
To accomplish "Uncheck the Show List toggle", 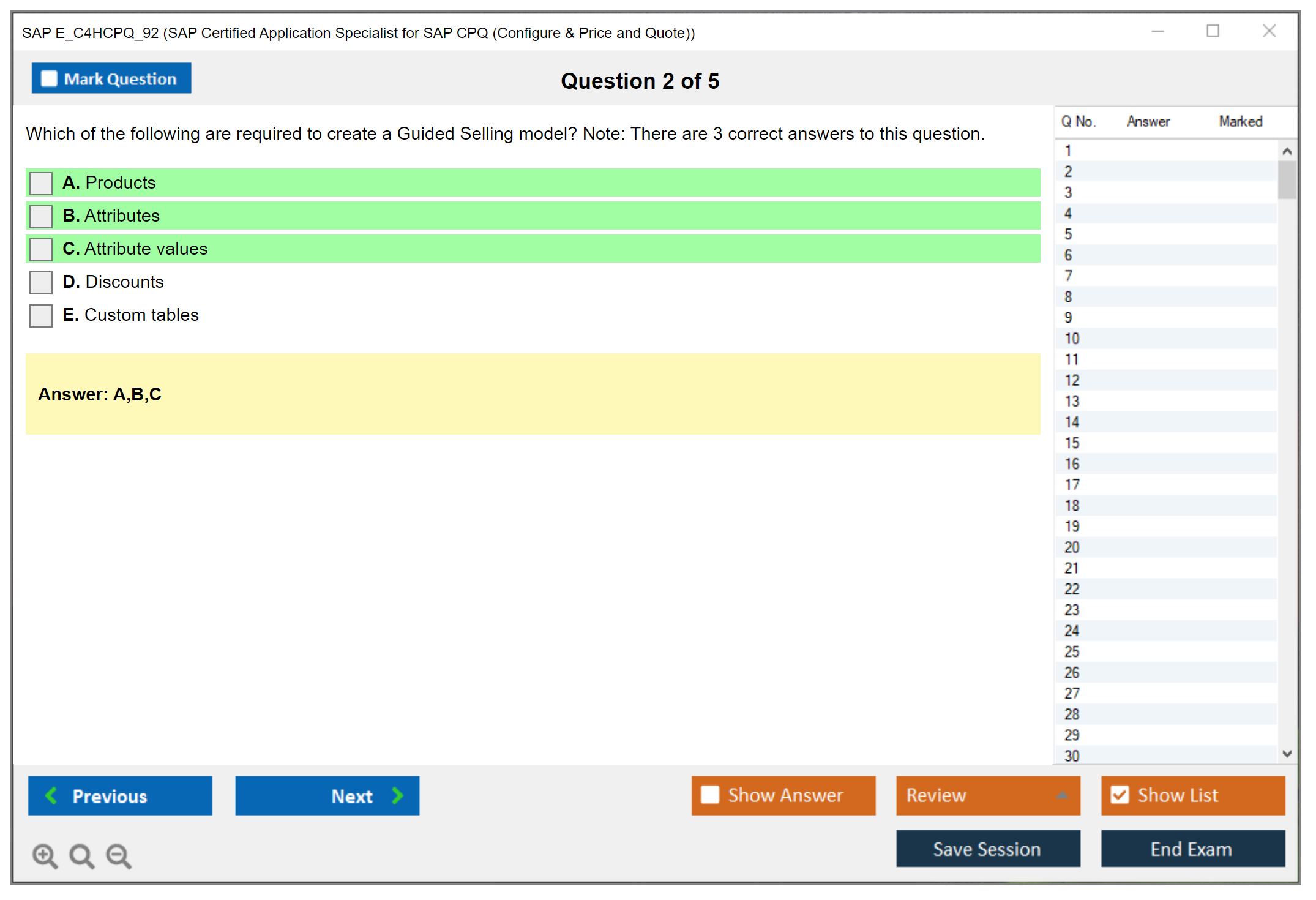I will click(x=1120, y=795).
